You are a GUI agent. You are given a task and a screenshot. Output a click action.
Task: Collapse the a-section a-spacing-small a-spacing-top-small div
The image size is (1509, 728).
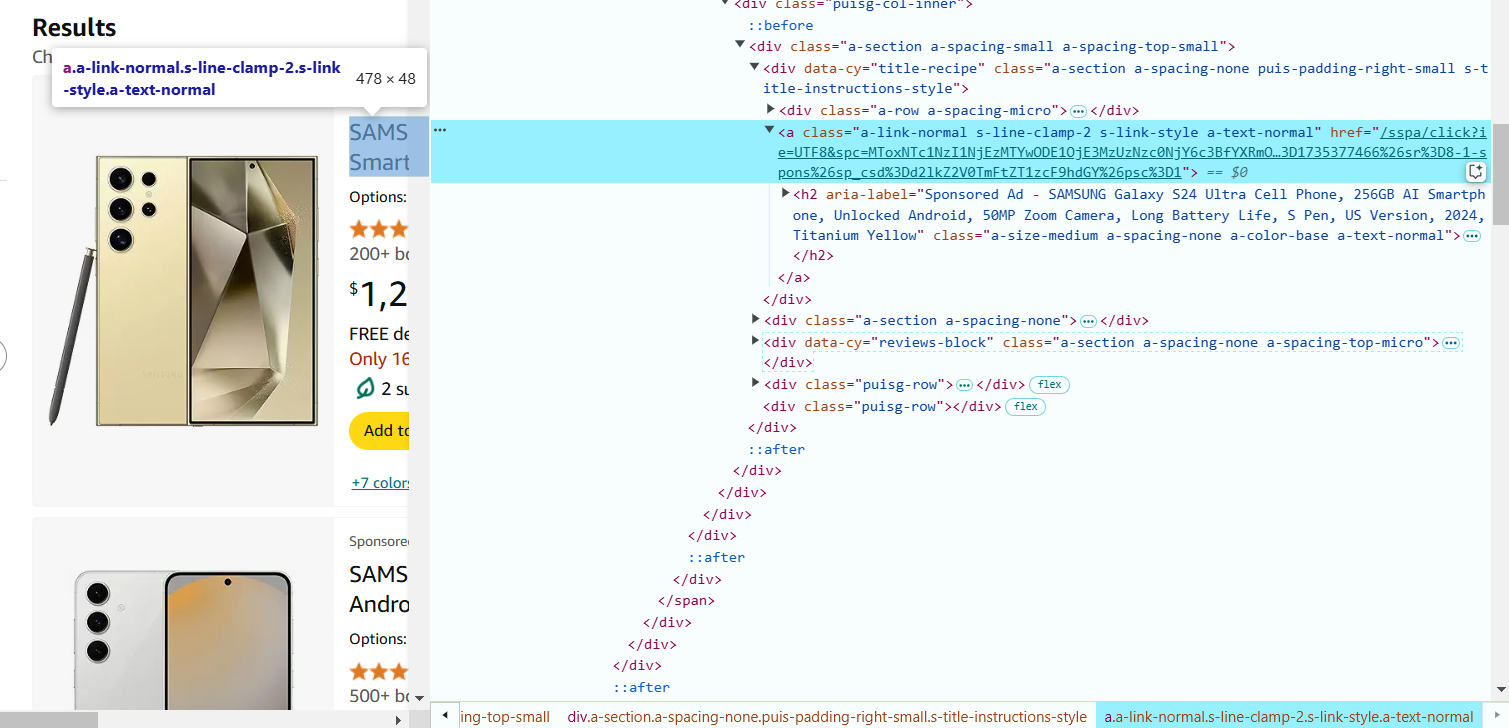pyautogui.click(x=740, y=45)
